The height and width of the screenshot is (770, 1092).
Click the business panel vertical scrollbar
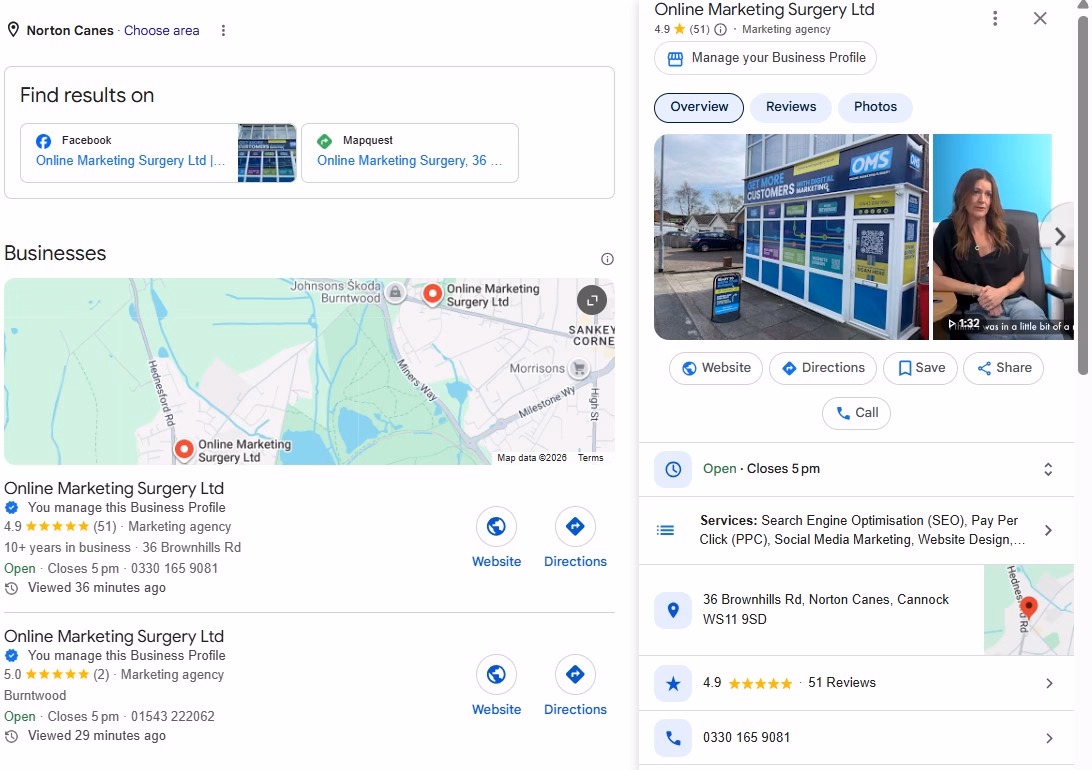1082,195
